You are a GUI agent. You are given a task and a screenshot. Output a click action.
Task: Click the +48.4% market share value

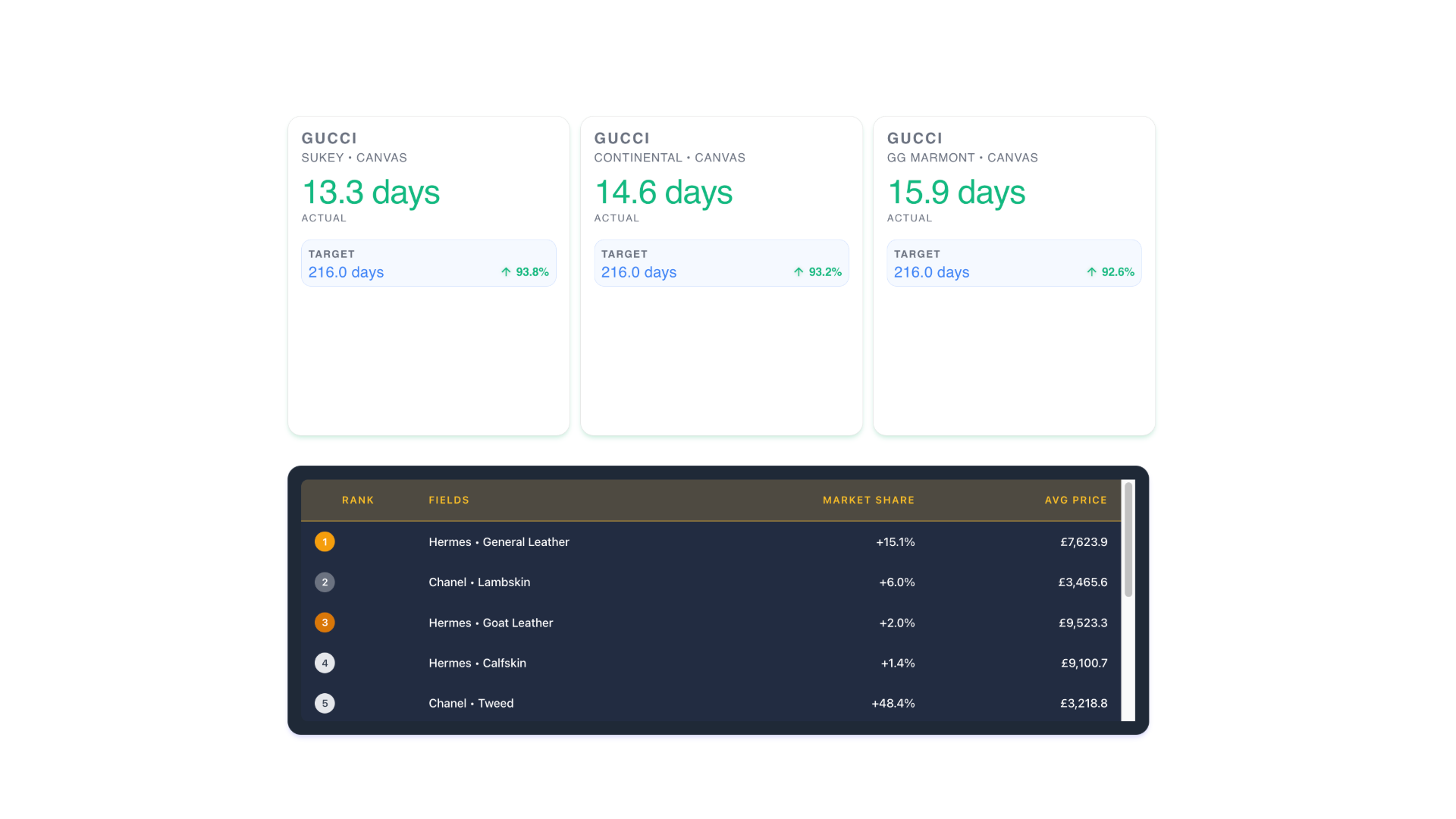click(x=893, y=703)
